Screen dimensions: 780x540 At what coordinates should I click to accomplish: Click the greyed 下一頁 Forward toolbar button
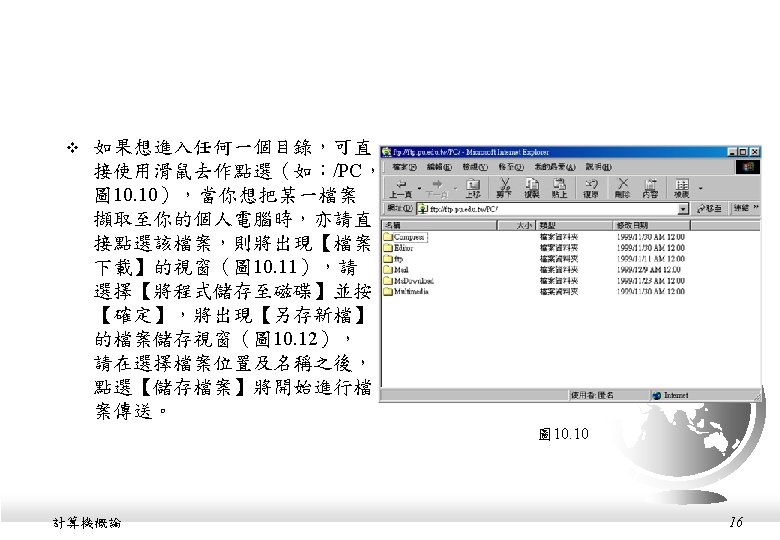tap(437, 188)
